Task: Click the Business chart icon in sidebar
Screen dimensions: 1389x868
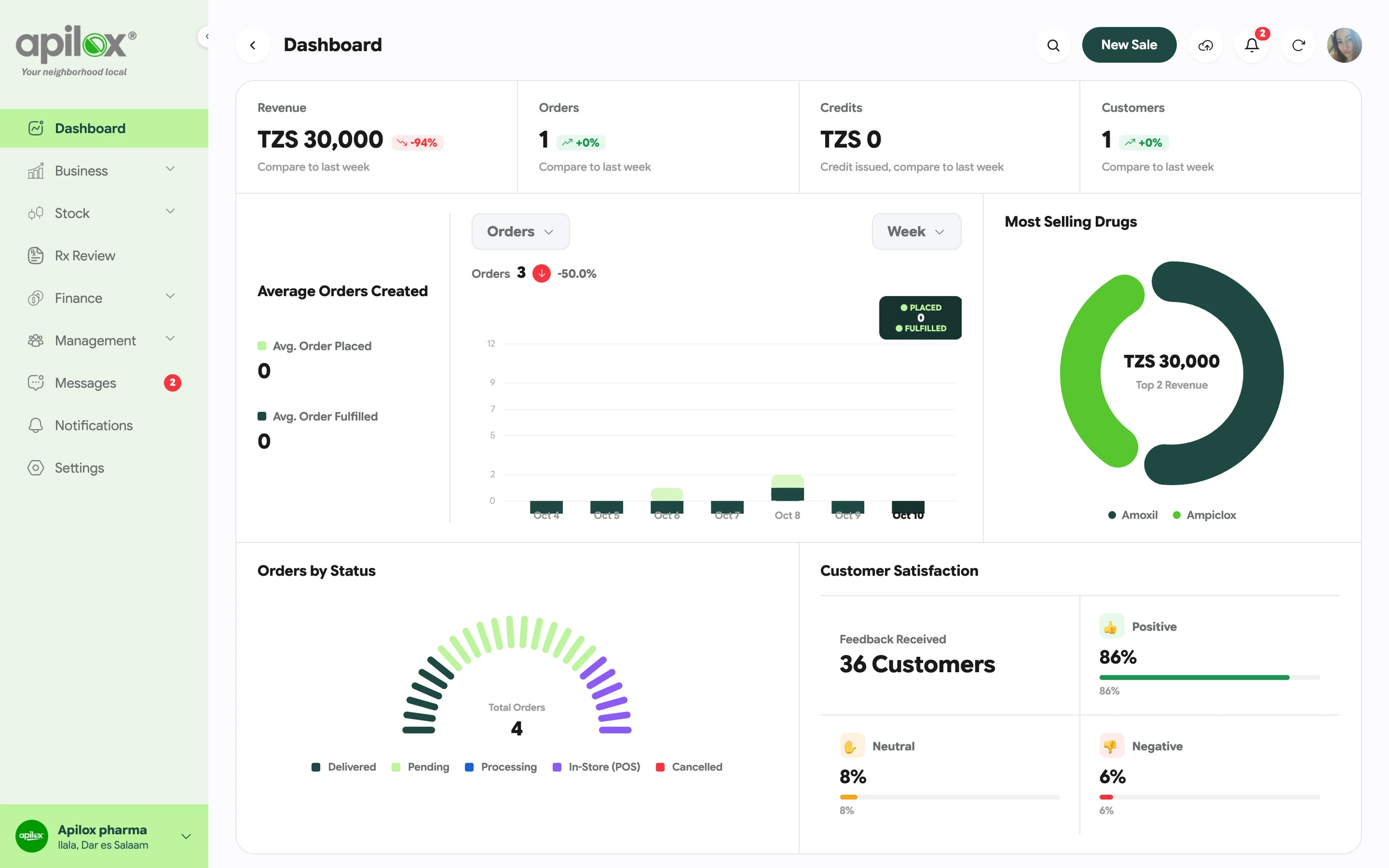Action: [36, 170]
